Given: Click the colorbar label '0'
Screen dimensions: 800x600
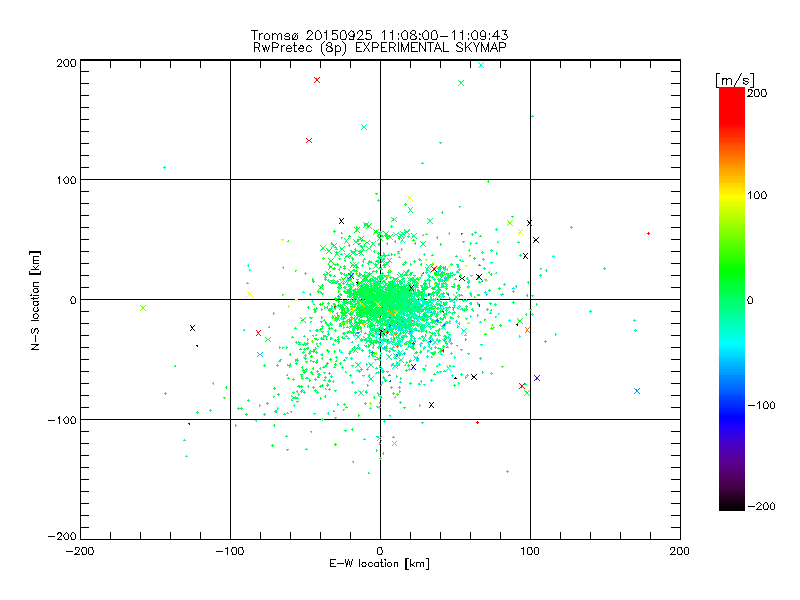Looking at the screenshot, I should coord(750,300).
